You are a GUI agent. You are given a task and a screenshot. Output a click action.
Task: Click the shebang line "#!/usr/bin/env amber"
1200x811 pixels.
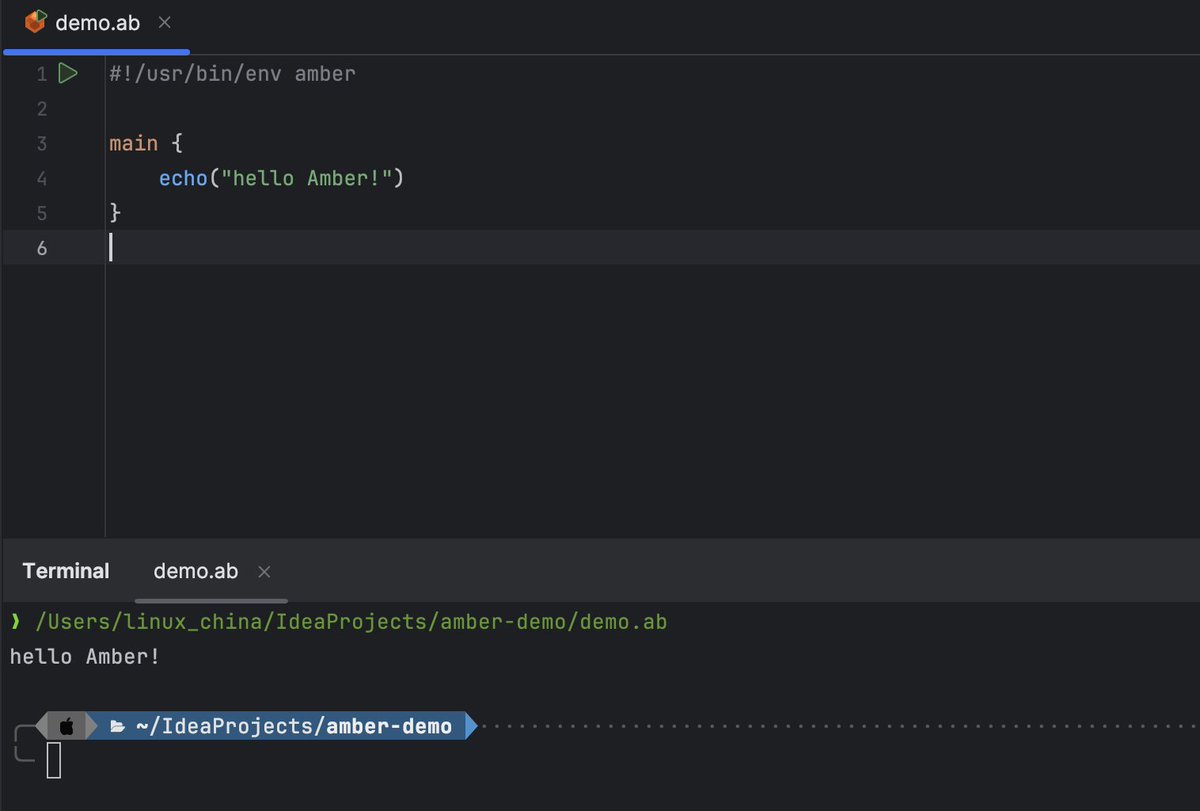(232, 74)
